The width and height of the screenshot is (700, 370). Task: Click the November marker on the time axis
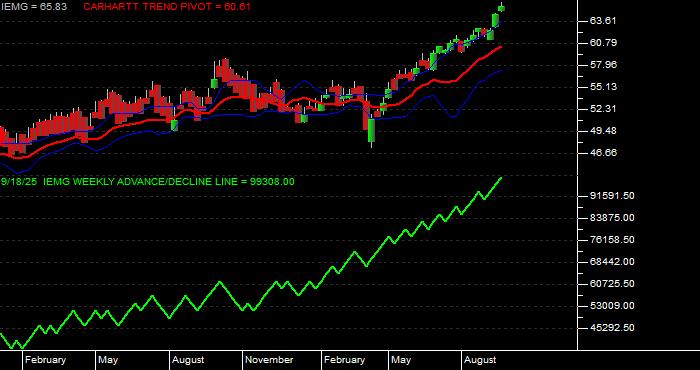point(269,360)
